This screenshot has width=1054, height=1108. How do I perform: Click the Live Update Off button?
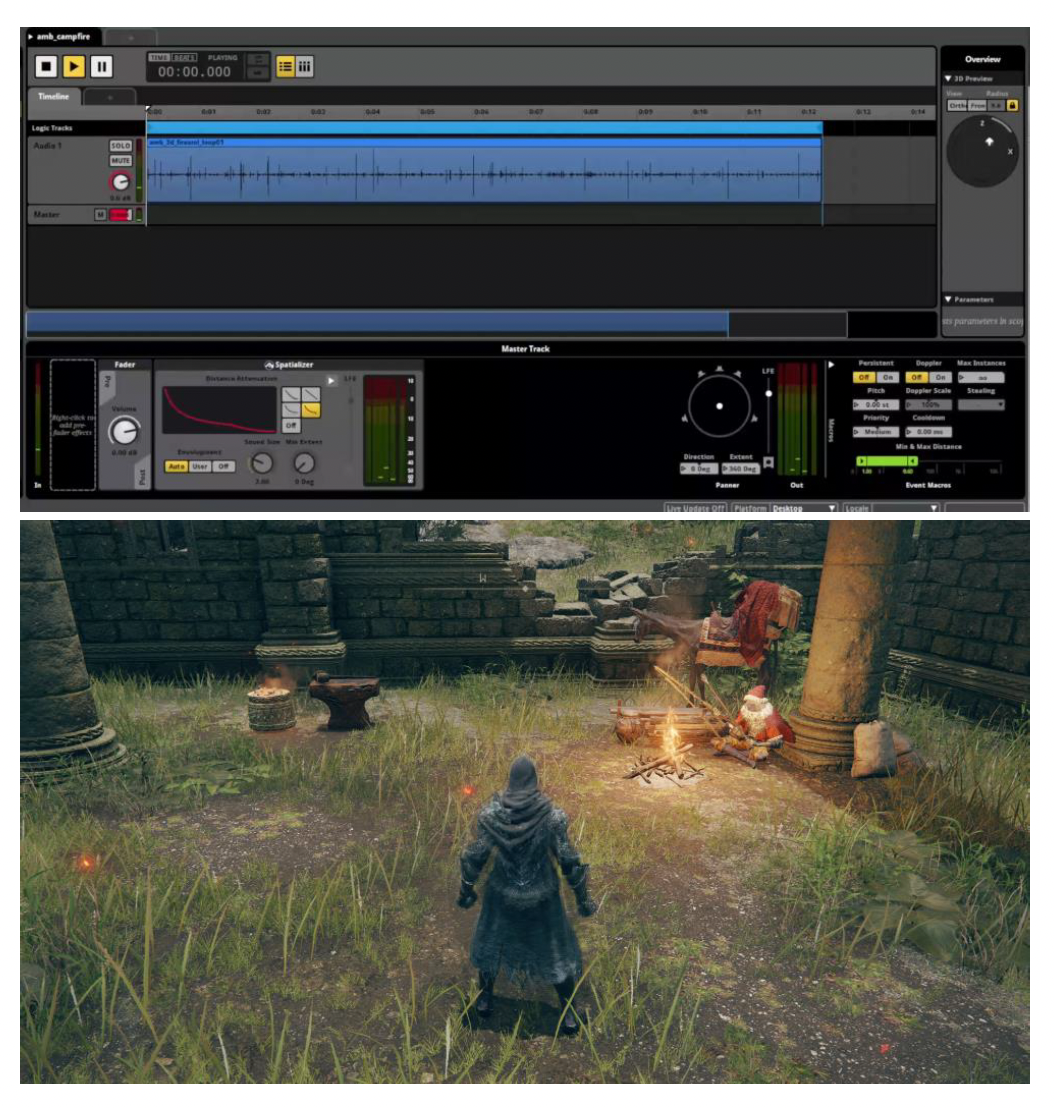click(696, 508)
